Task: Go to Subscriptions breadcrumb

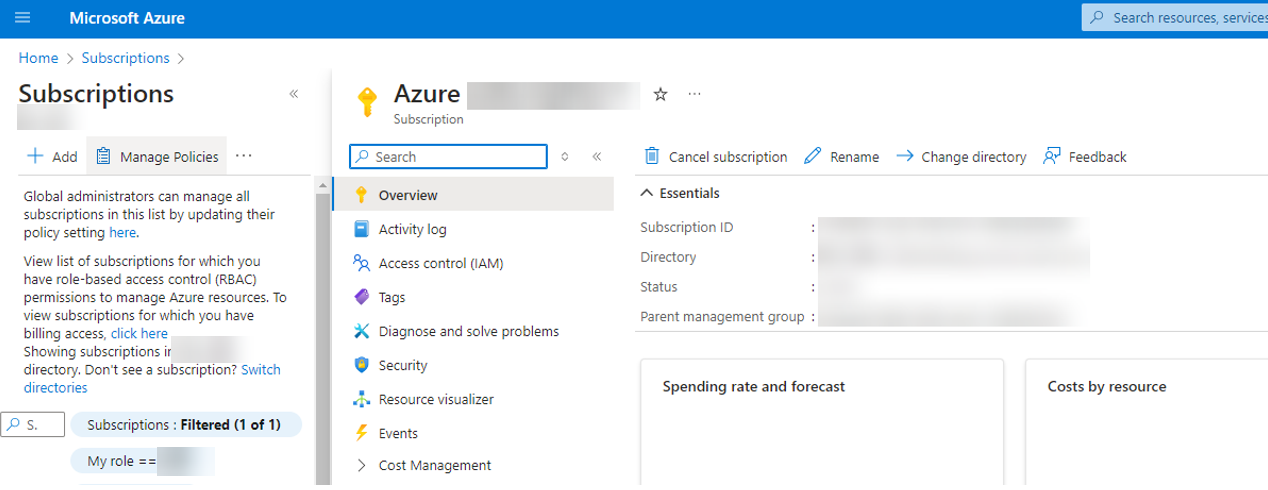Action: coord(125,58)
